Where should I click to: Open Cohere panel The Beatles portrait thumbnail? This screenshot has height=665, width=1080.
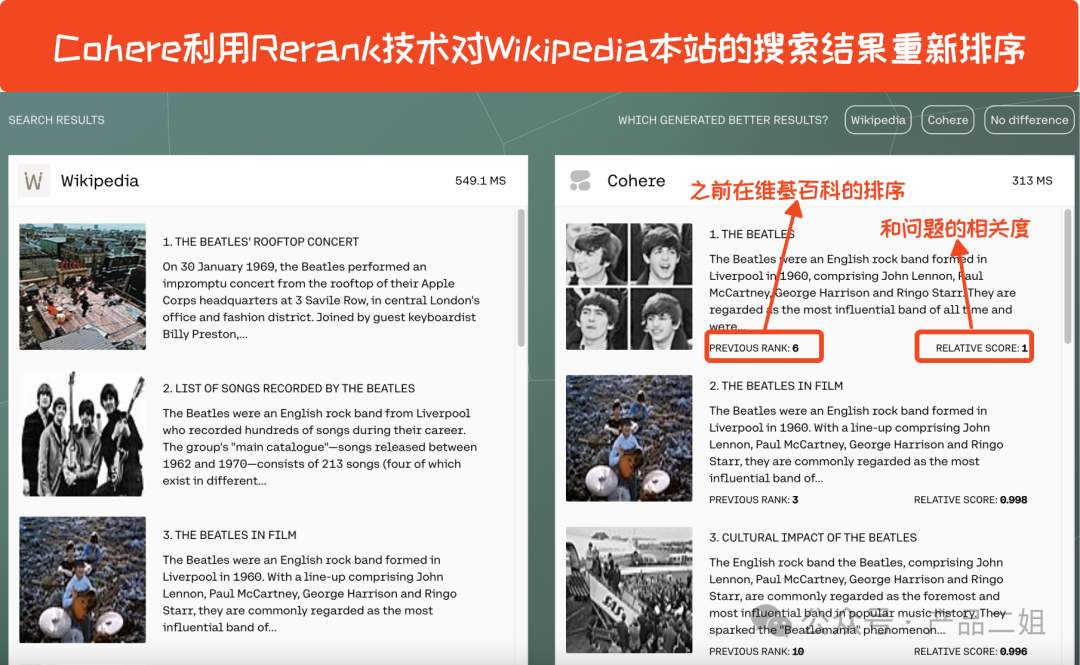(629, 286)
